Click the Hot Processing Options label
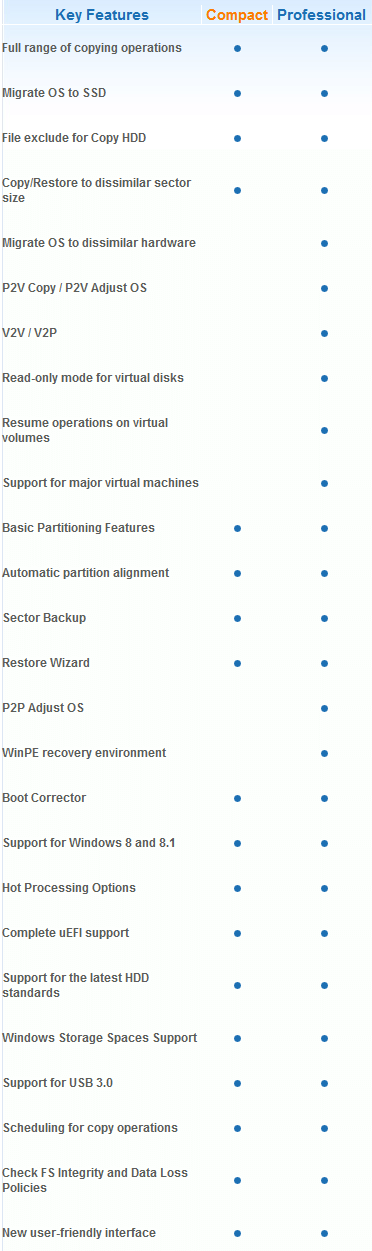The width and height of the screenshot is (372, 1251). [69, 888]
